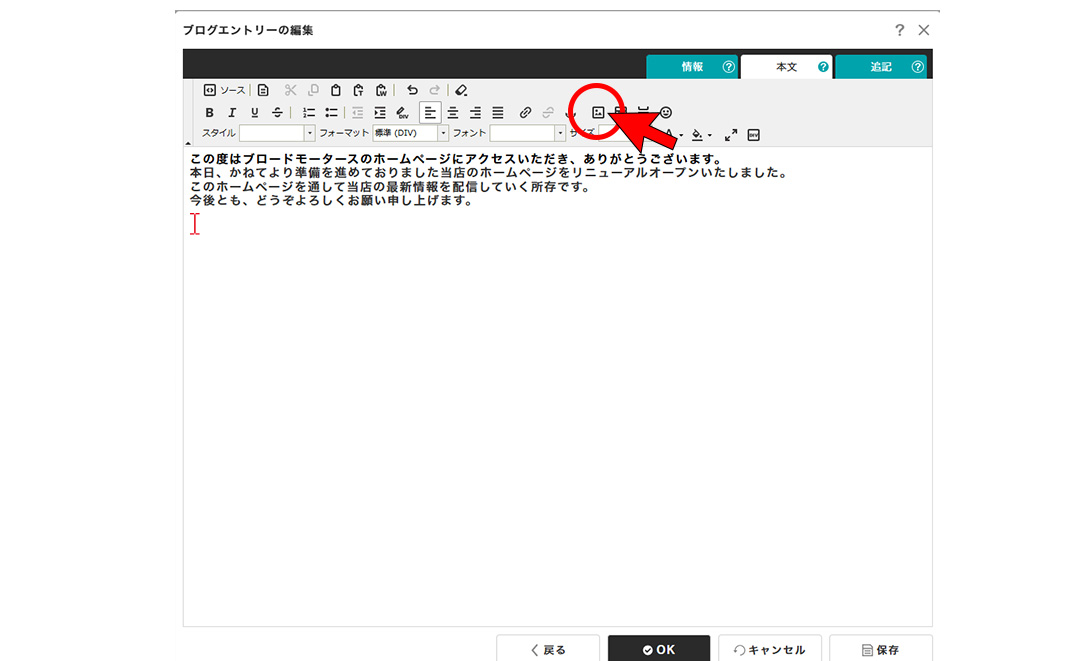Viewport: 1088px width, 661px height.
Task: Click the undo arrow icon
Action: [x=412, y=90]
